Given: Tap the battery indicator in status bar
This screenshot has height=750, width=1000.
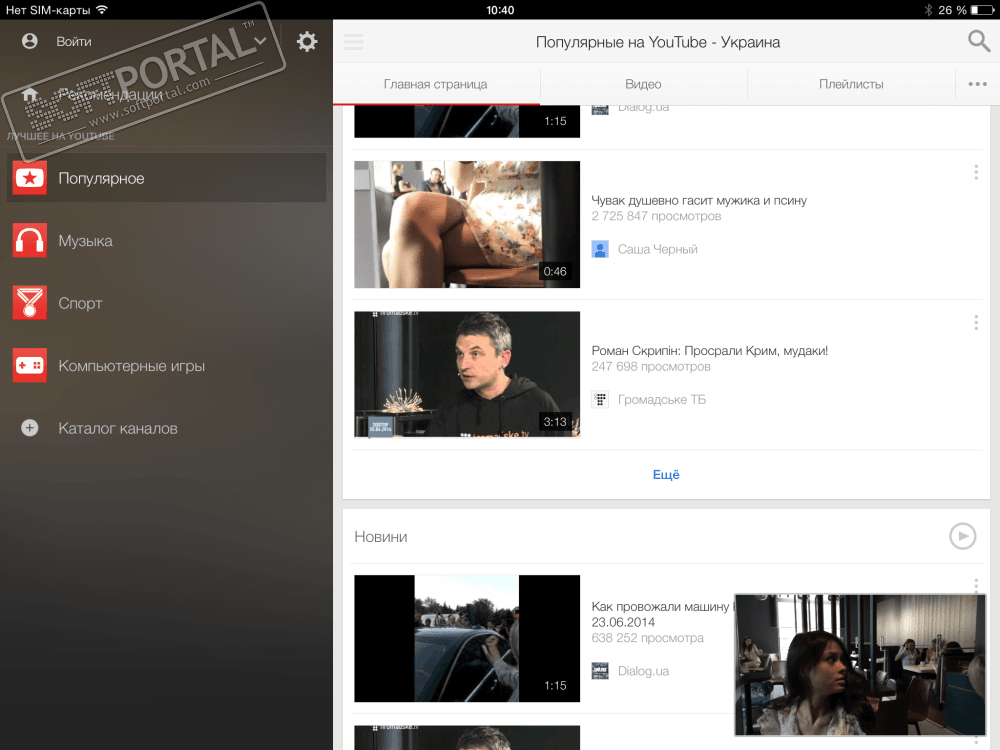Looking at the screenshot, I should point(982,10).
